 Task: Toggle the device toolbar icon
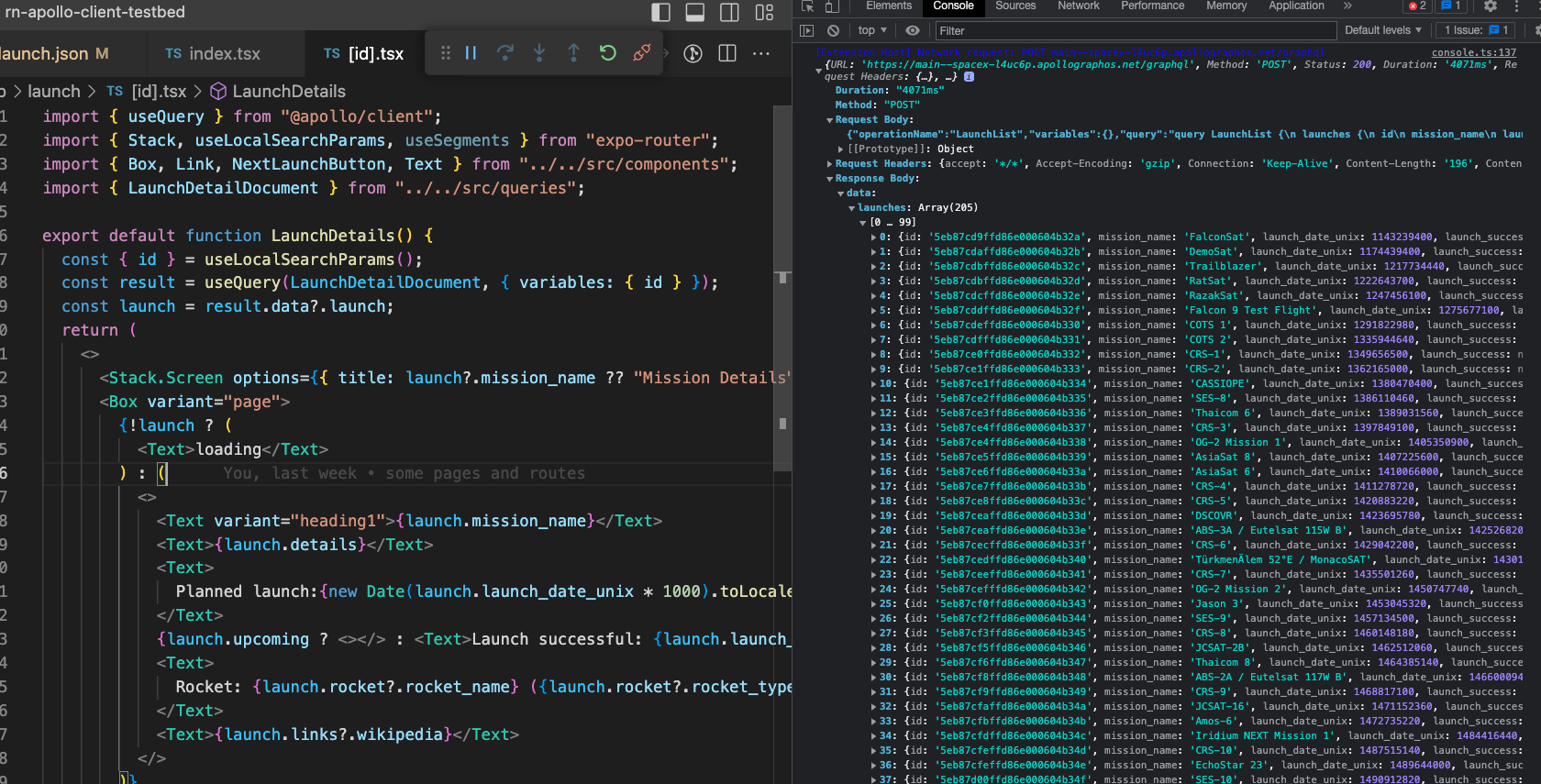point(831,6)
